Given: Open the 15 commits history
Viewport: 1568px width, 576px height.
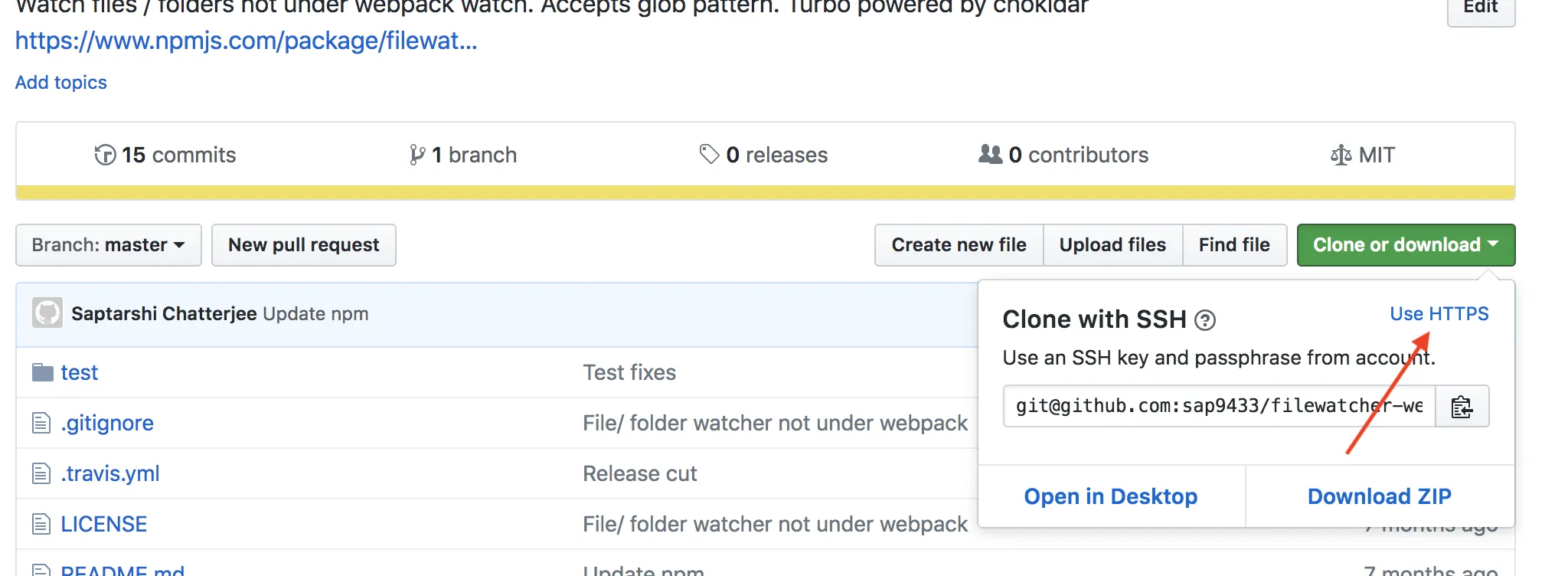Looking at the screenshot, I should point(165,155).
